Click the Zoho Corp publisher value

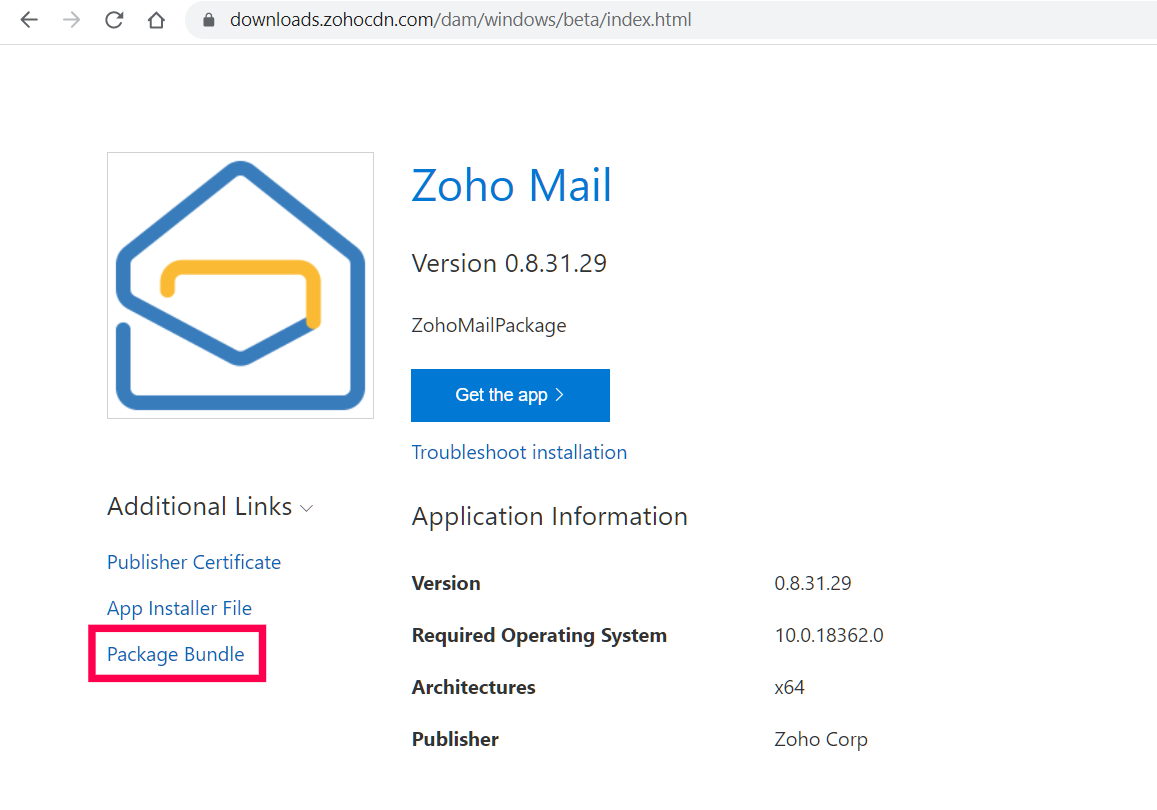(x=820, y=739)
